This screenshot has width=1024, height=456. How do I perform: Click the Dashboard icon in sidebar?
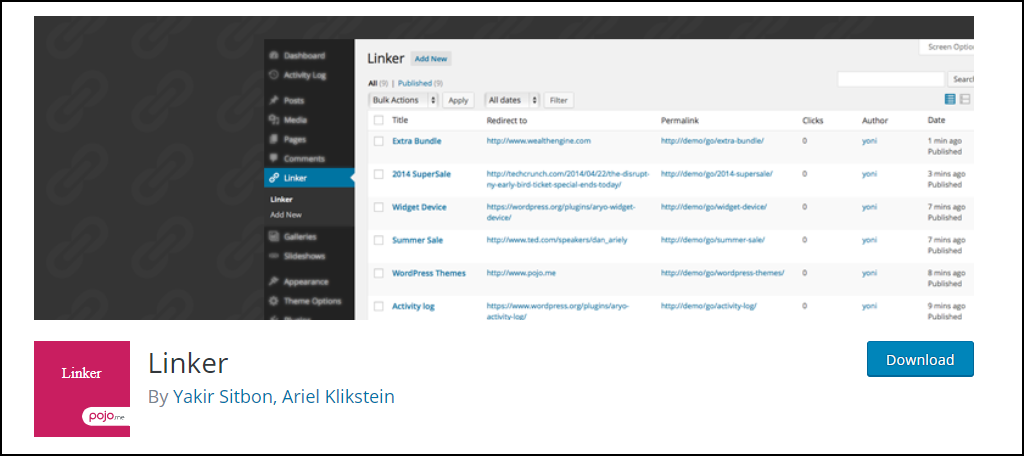click(274, 56)
